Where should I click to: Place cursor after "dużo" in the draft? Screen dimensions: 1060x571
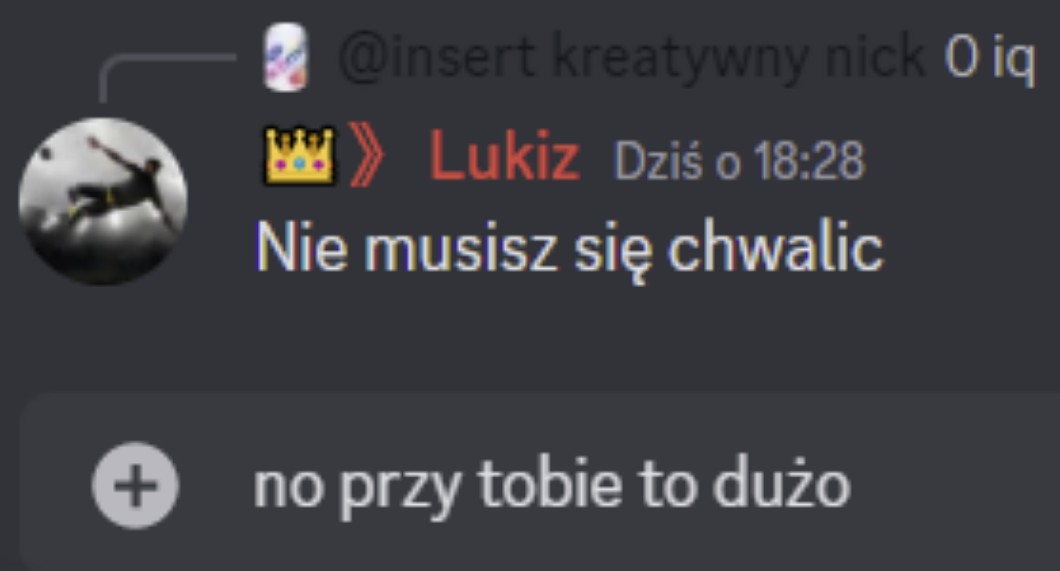[x=852, y=485]
